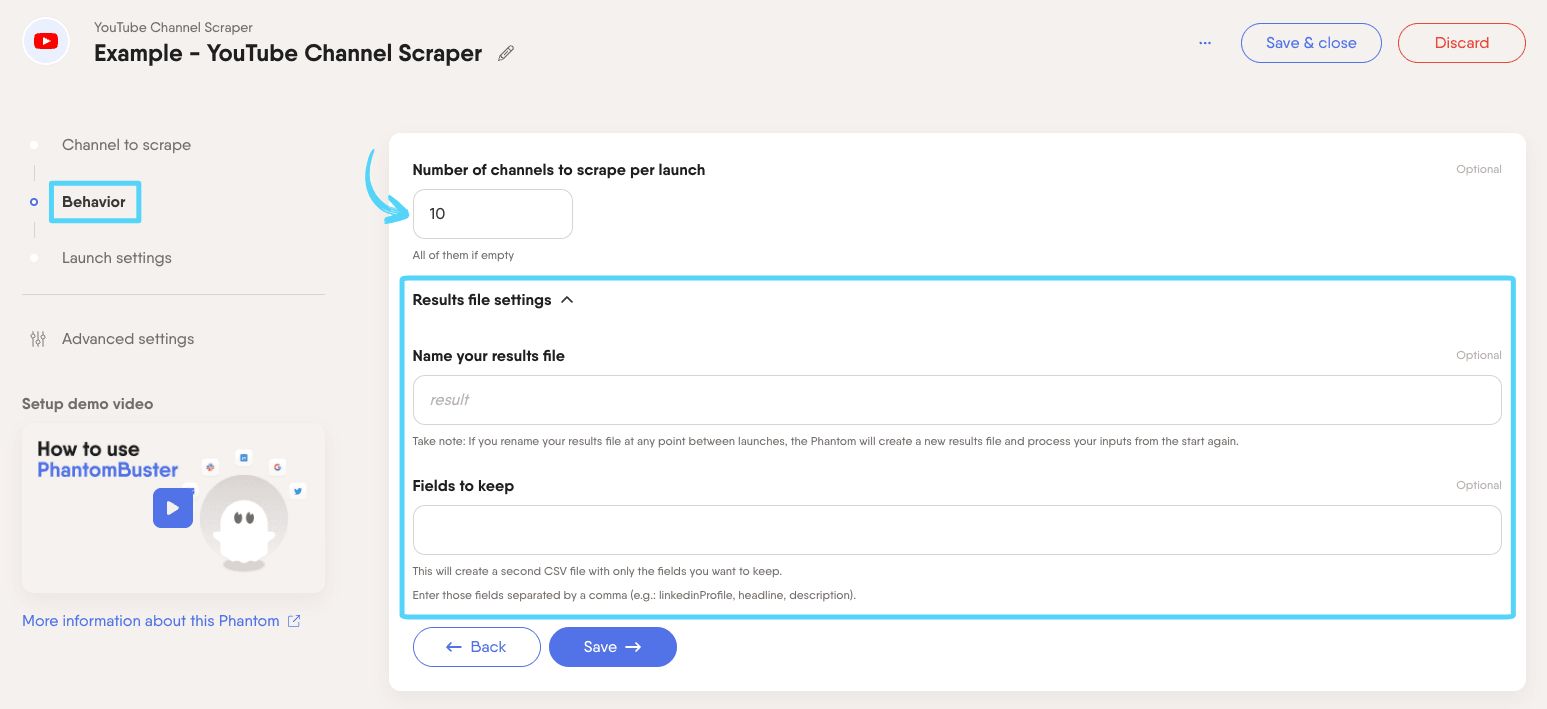Open Advanced settings via the sliders icon
The image size is (1547, 709).
(37, 339)
